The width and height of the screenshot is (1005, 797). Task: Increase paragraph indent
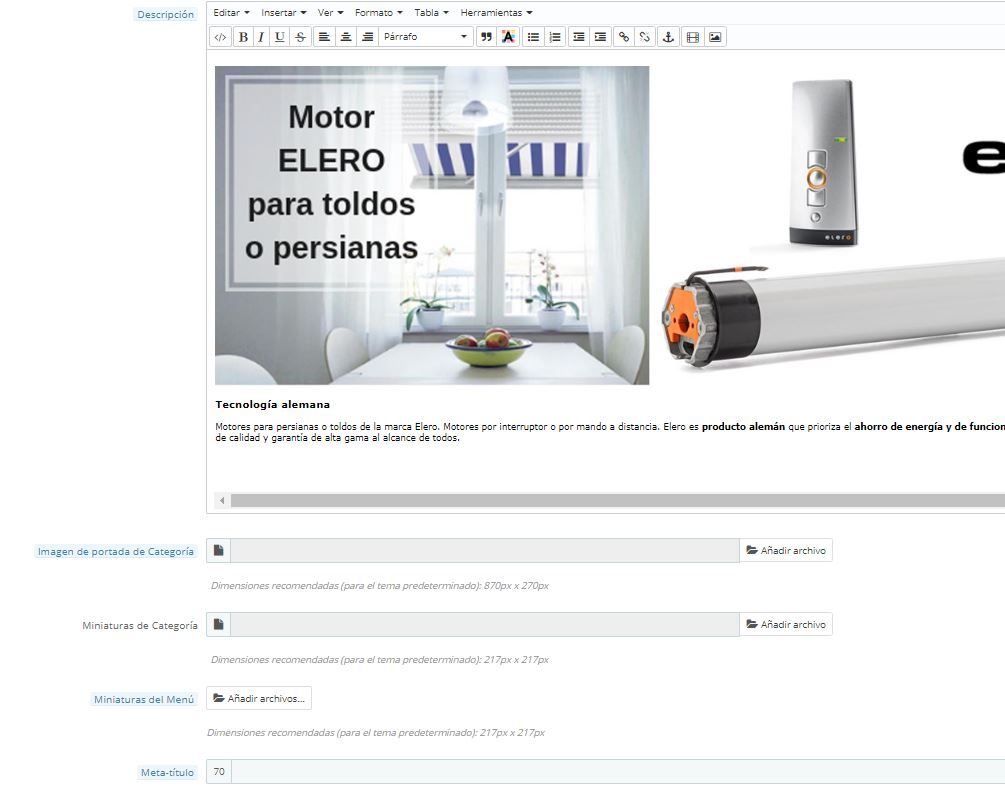tap(600, 37)
